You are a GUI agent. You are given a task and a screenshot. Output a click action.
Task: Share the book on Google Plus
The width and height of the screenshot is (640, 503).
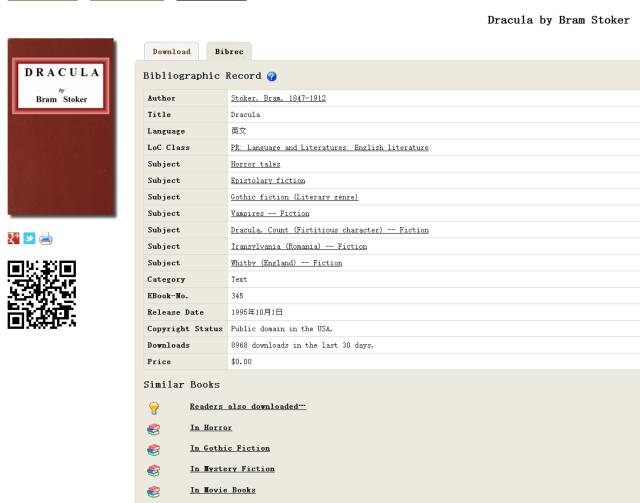14,238
